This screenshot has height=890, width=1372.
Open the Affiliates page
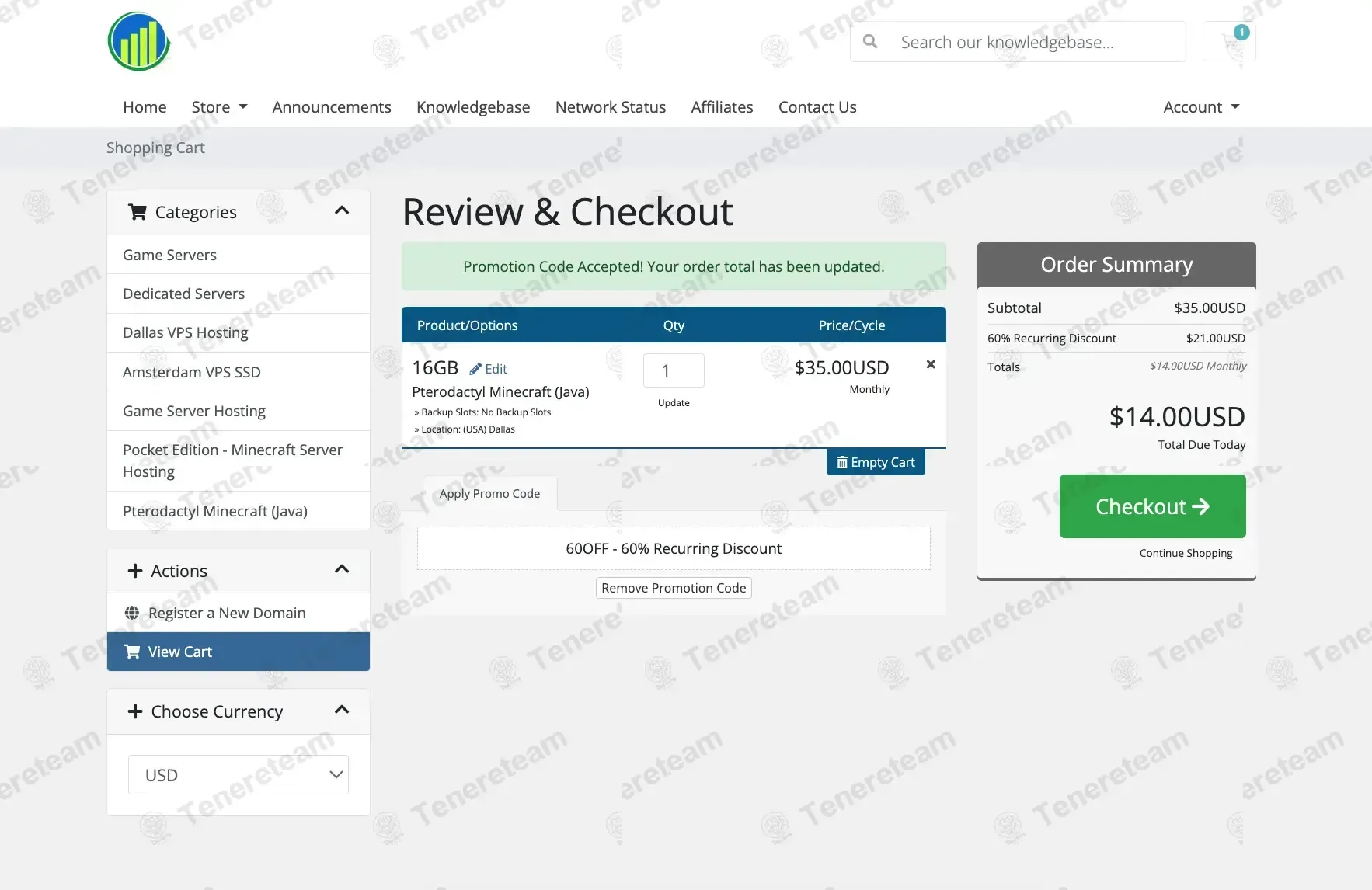tap(722, 107)
